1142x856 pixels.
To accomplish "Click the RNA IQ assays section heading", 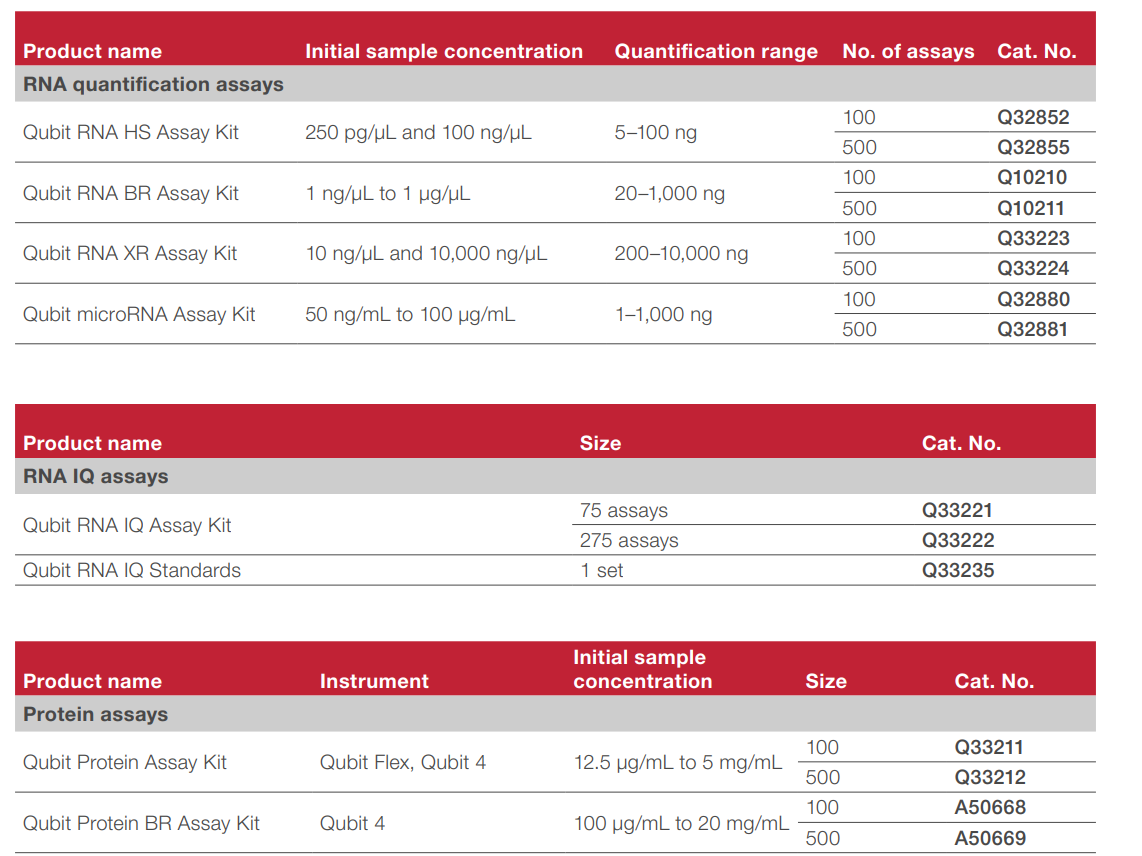I will [x=95, y=476].
